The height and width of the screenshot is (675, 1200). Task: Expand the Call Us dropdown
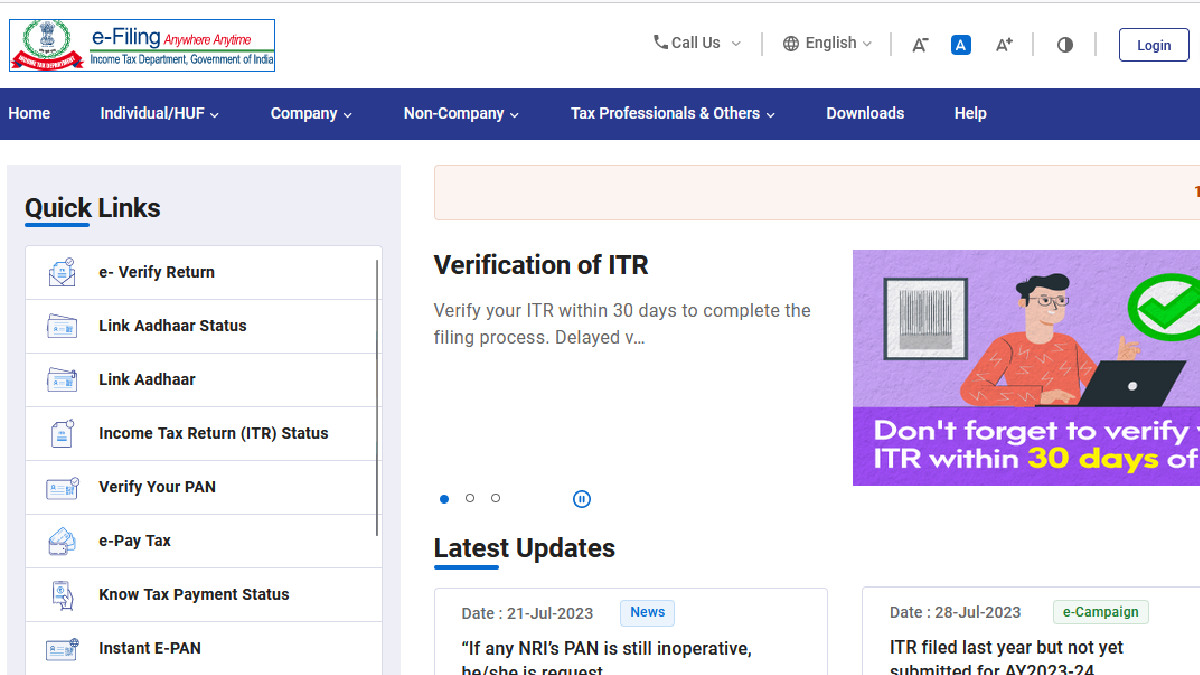coord(696,43)
